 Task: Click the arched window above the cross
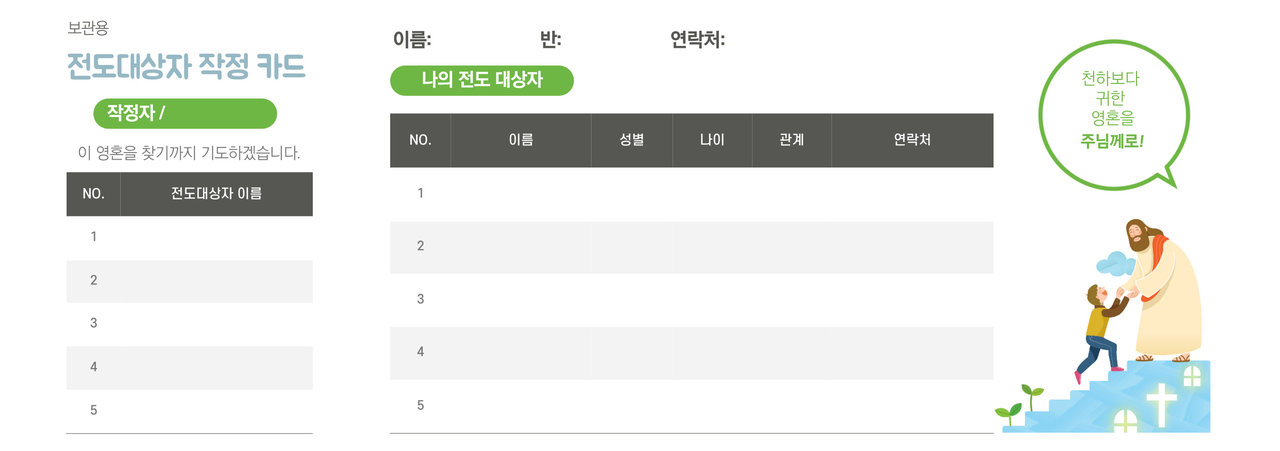point(1192,376)
